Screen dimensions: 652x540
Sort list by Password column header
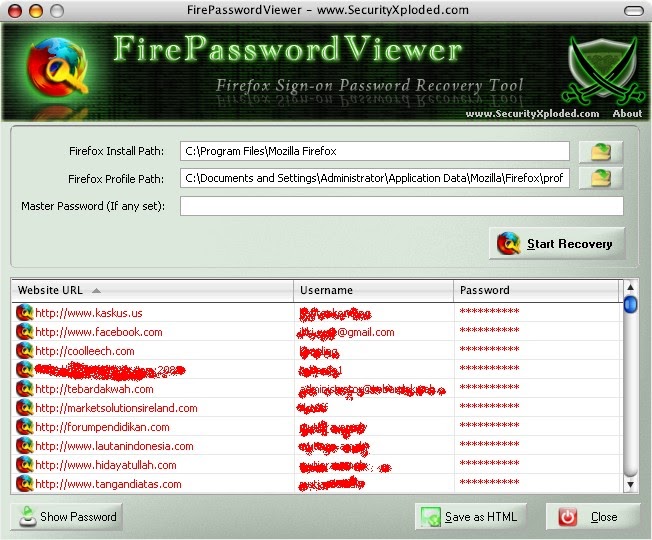pyautogui.click(x=536, y=290)
